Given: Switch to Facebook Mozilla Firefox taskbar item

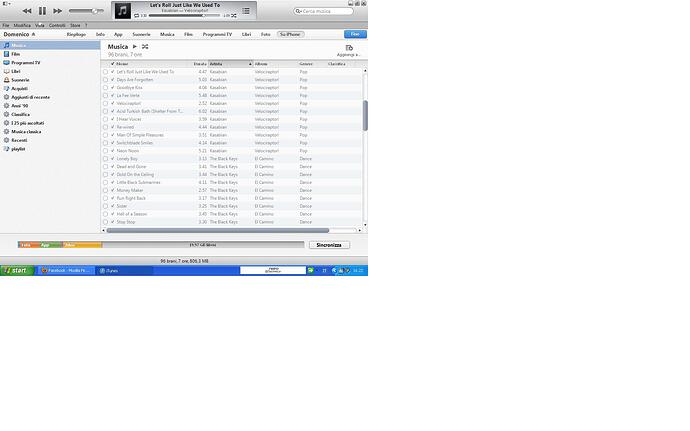Looking at the screenshot, I should (66, 271).
